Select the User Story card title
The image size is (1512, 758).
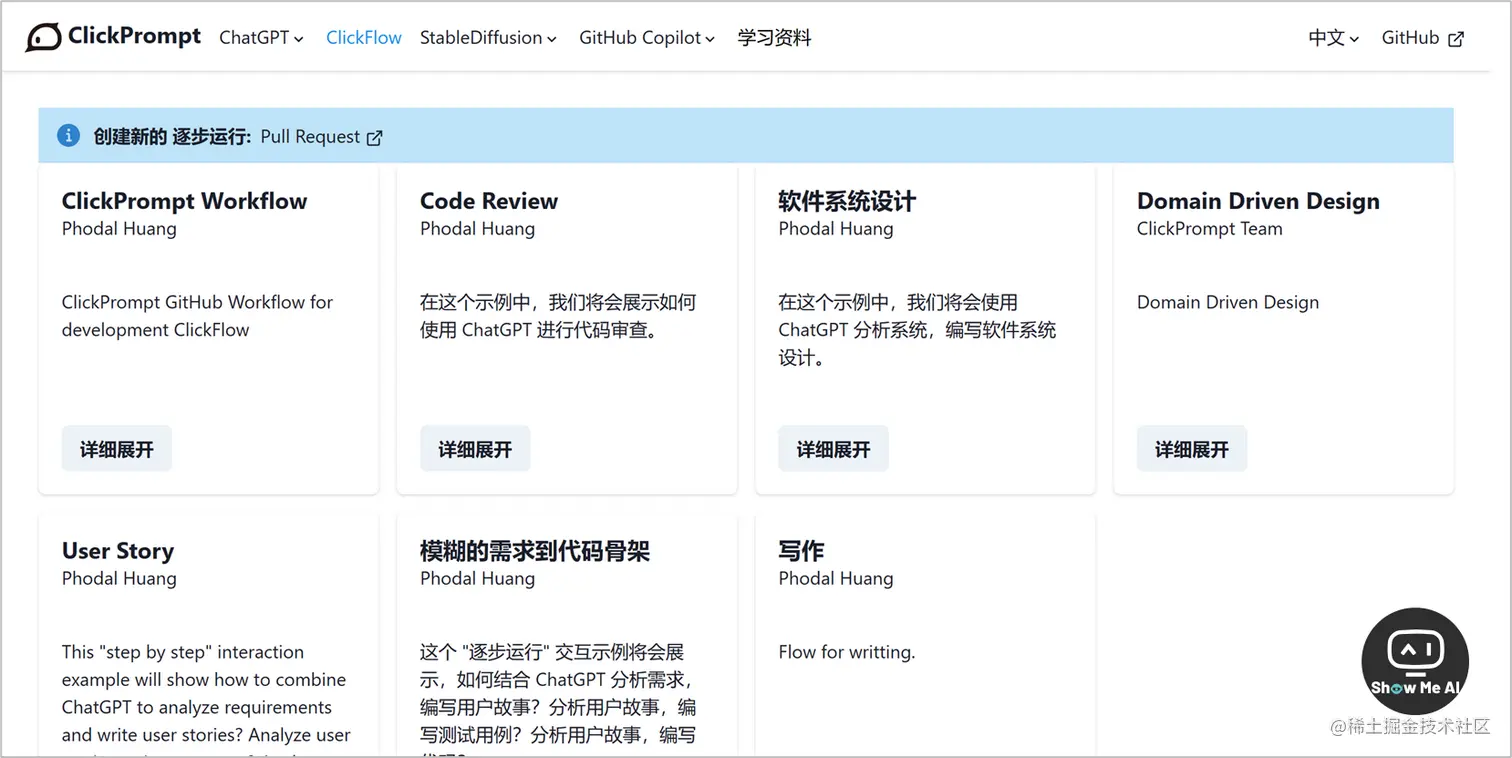(118, 551)
